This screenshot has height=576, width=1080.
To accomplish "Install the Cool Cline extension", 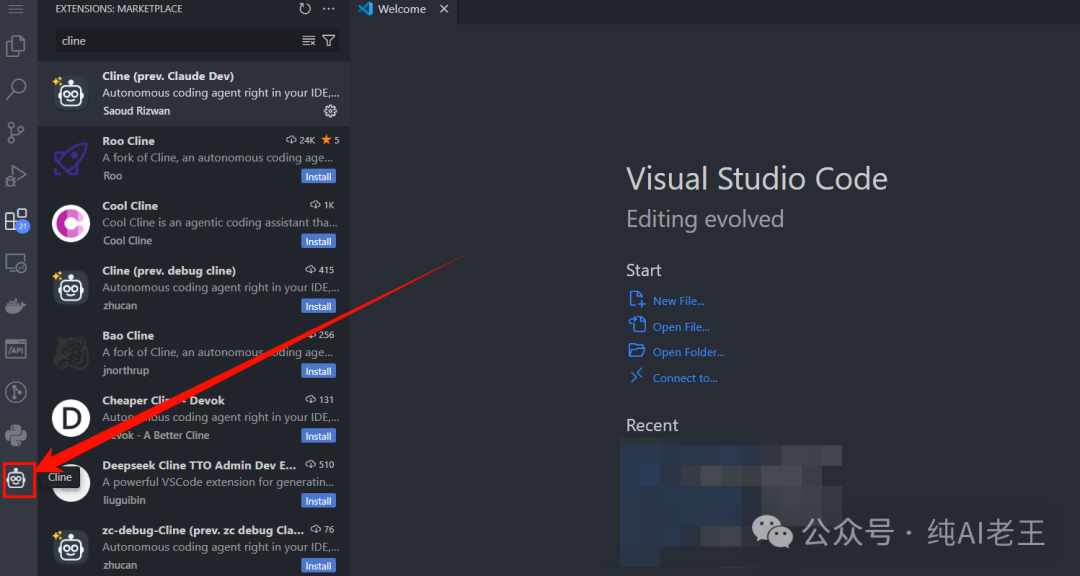I will (x=318, y=241).
